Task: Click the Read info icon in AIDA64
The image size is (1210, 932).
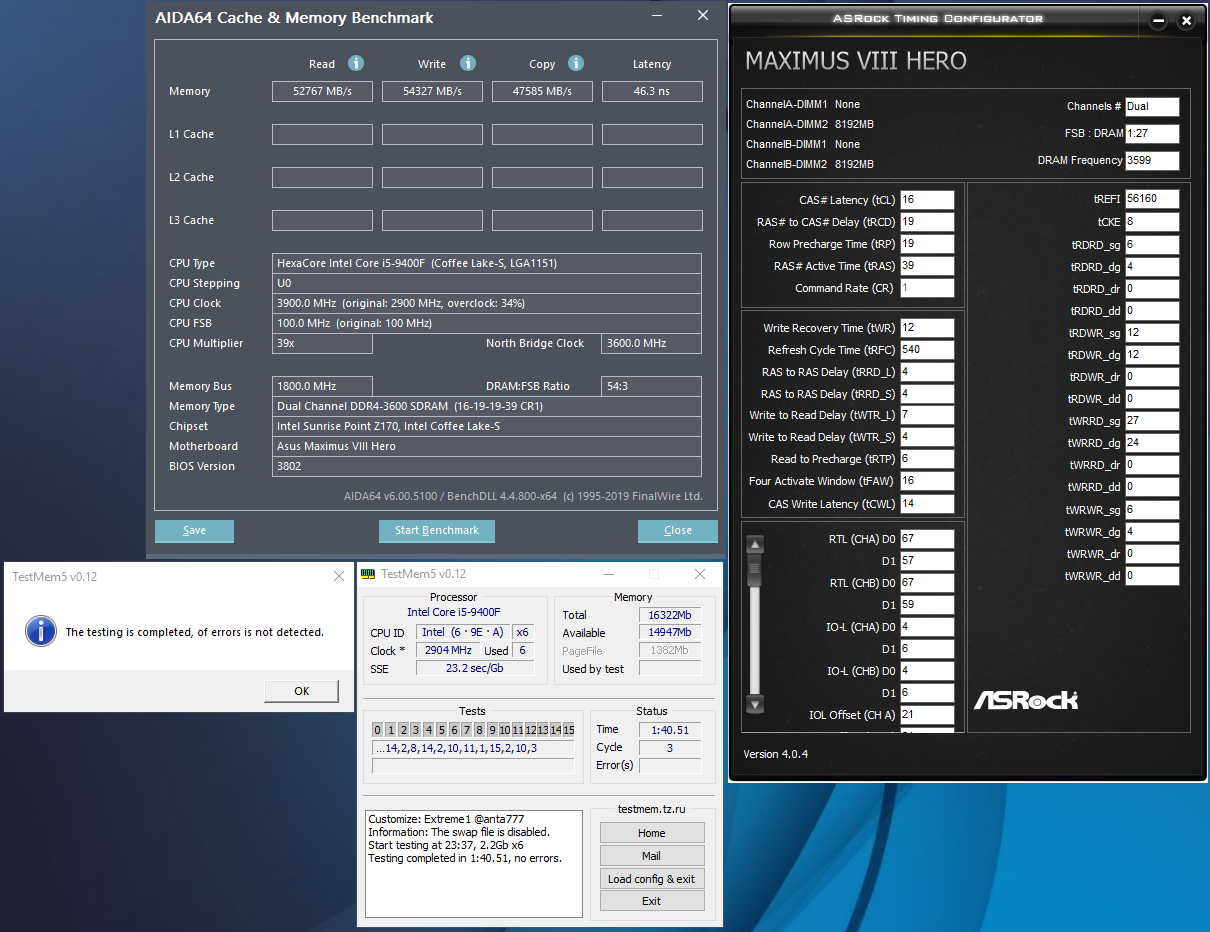Action: pyautogui.click(x=356, y=63)
